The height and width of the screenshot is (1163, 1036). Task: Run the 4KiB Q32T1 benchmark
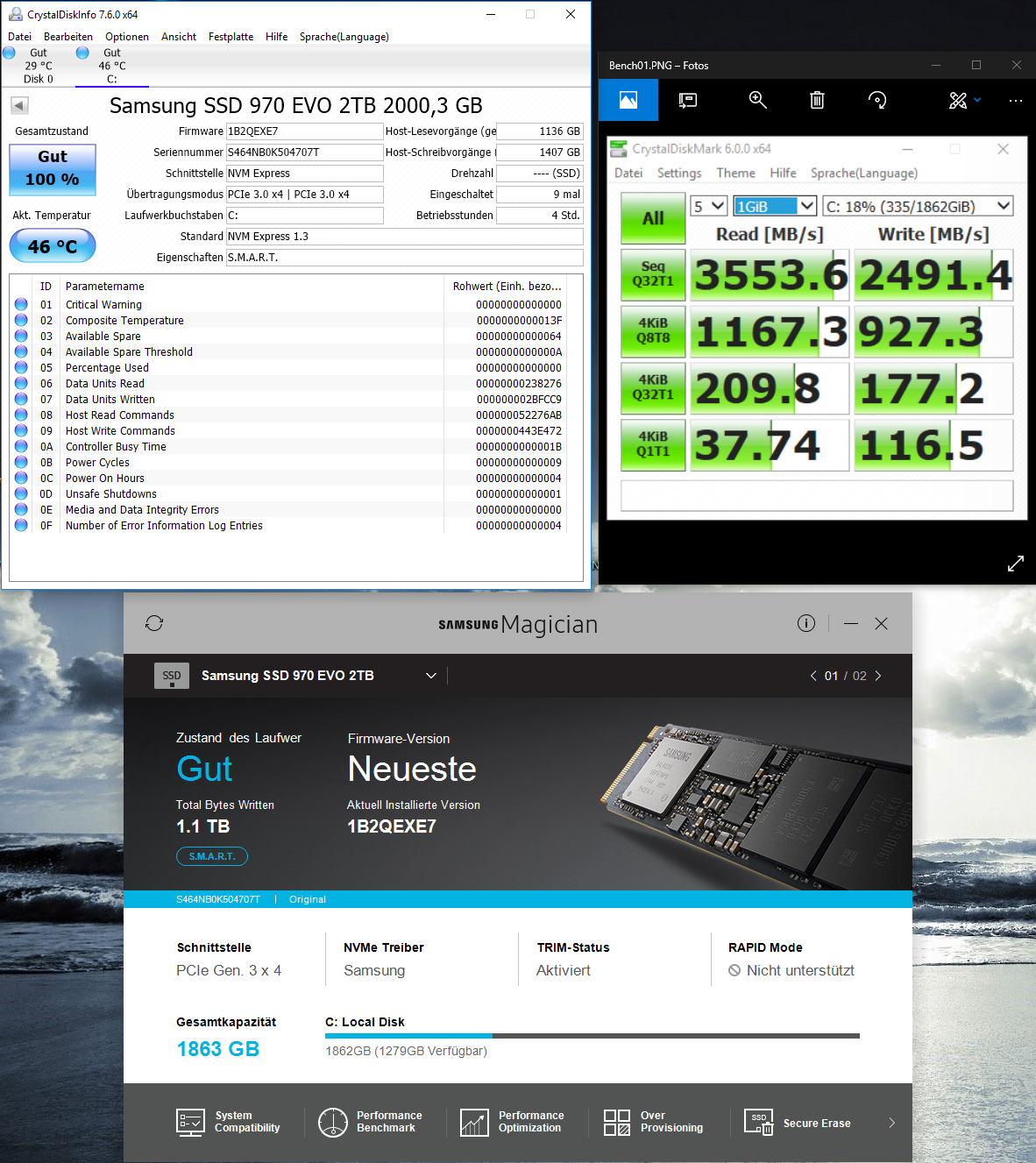tap(653, 387)
